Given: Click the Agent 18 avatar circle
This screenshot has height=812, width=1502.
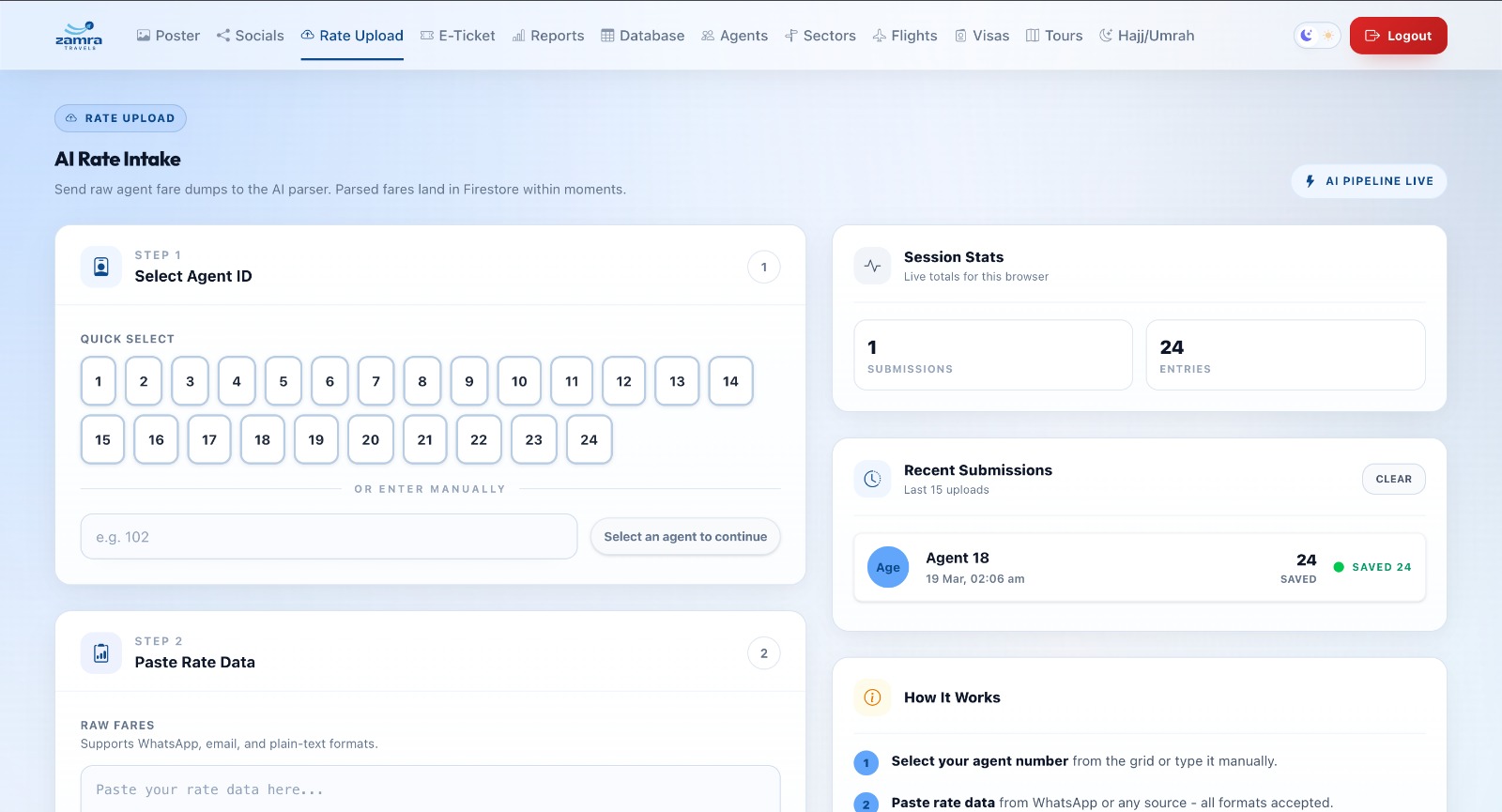Looking at the screenshot, I should tap(888, 567).
